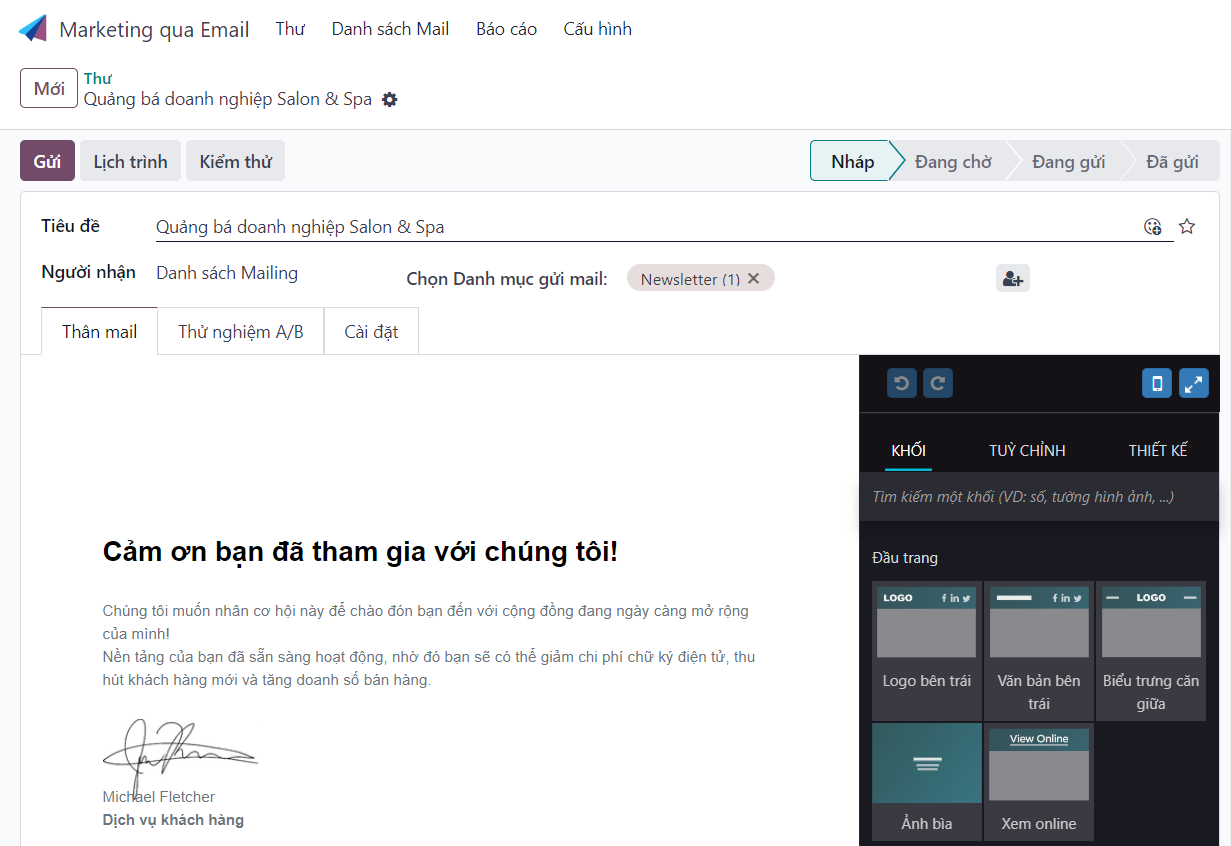The image size is (1231, 846).
Task: Click the block search input field
Action: 1038,497
